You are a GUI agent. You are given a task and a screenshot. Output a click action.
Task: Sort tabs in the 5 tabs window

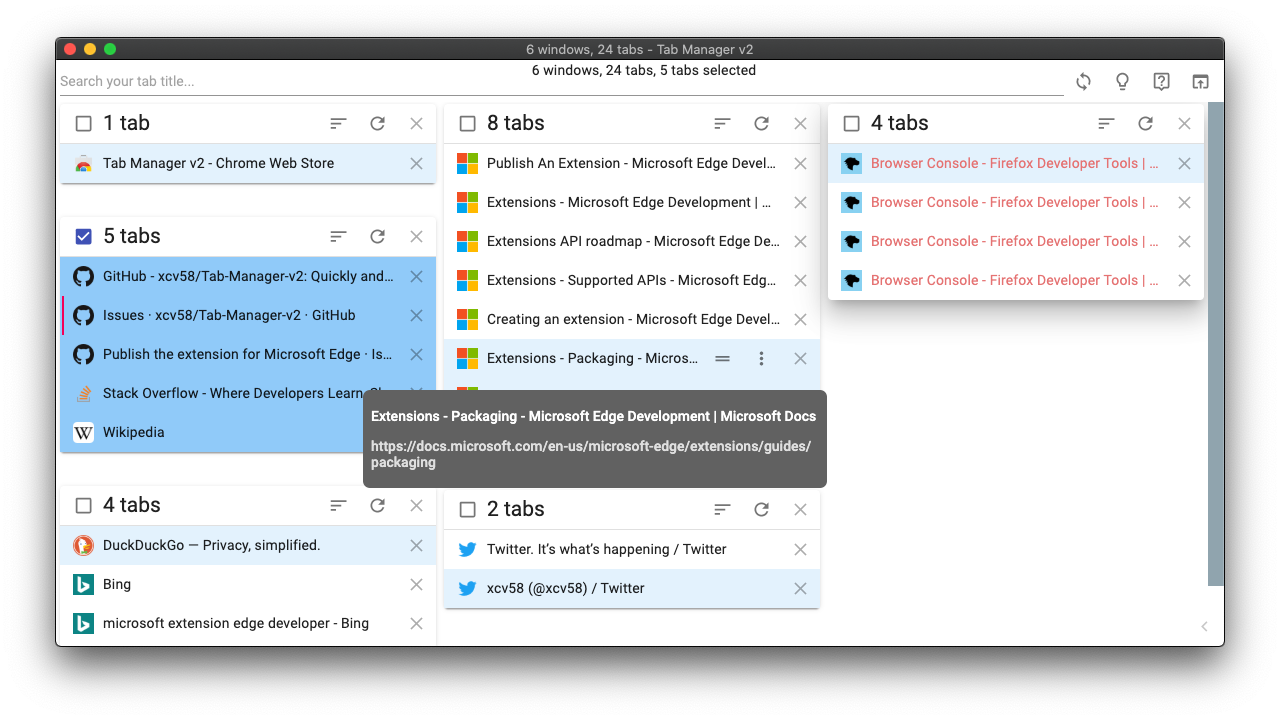[x=339, y=237]
